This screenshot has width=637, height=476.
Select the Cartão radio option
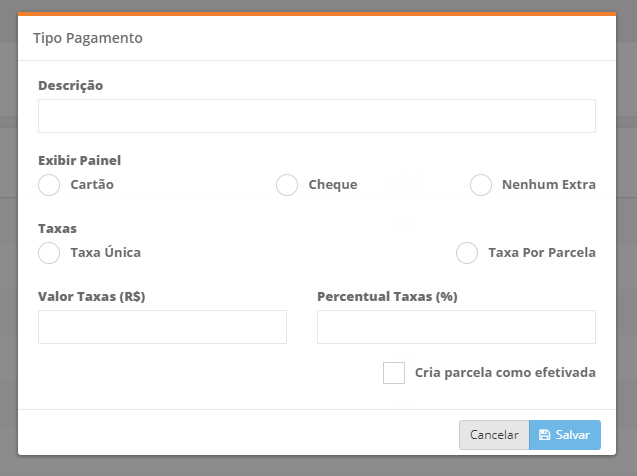[49, 185]
